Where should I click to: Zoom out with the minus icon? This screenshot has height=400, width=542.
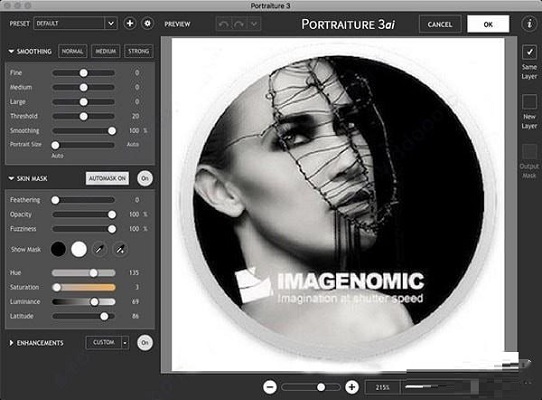coord(270,387)
